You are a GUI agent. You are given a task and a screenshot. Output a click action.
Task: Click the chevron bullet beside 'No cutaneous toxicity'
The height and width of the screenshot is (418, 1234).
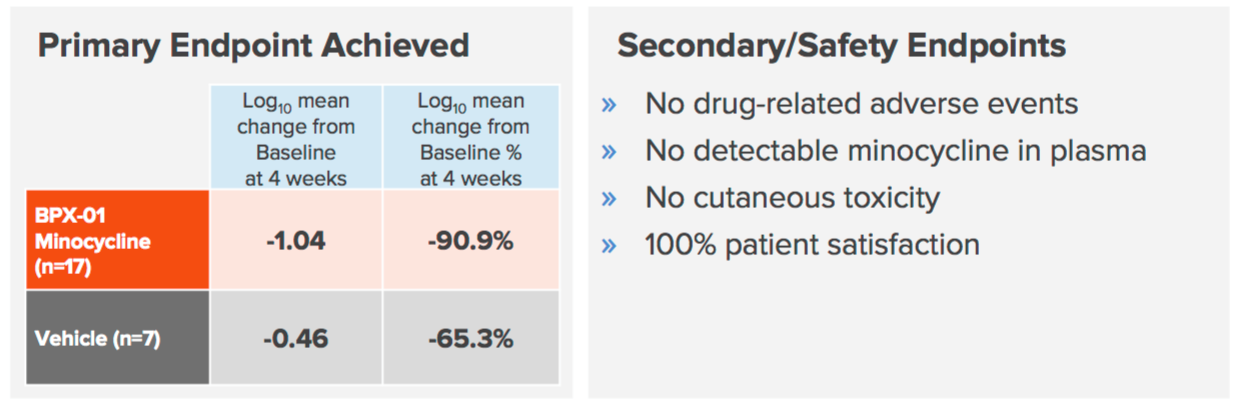click(608, 199)
